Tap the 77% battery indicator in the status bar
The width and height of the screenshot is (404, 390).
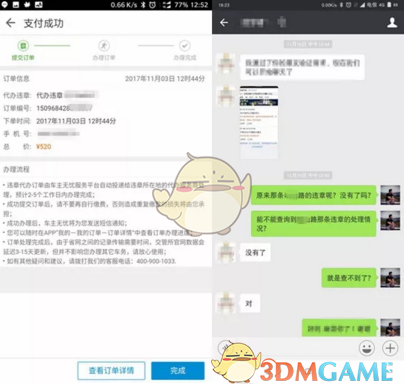tap(182, 5)
